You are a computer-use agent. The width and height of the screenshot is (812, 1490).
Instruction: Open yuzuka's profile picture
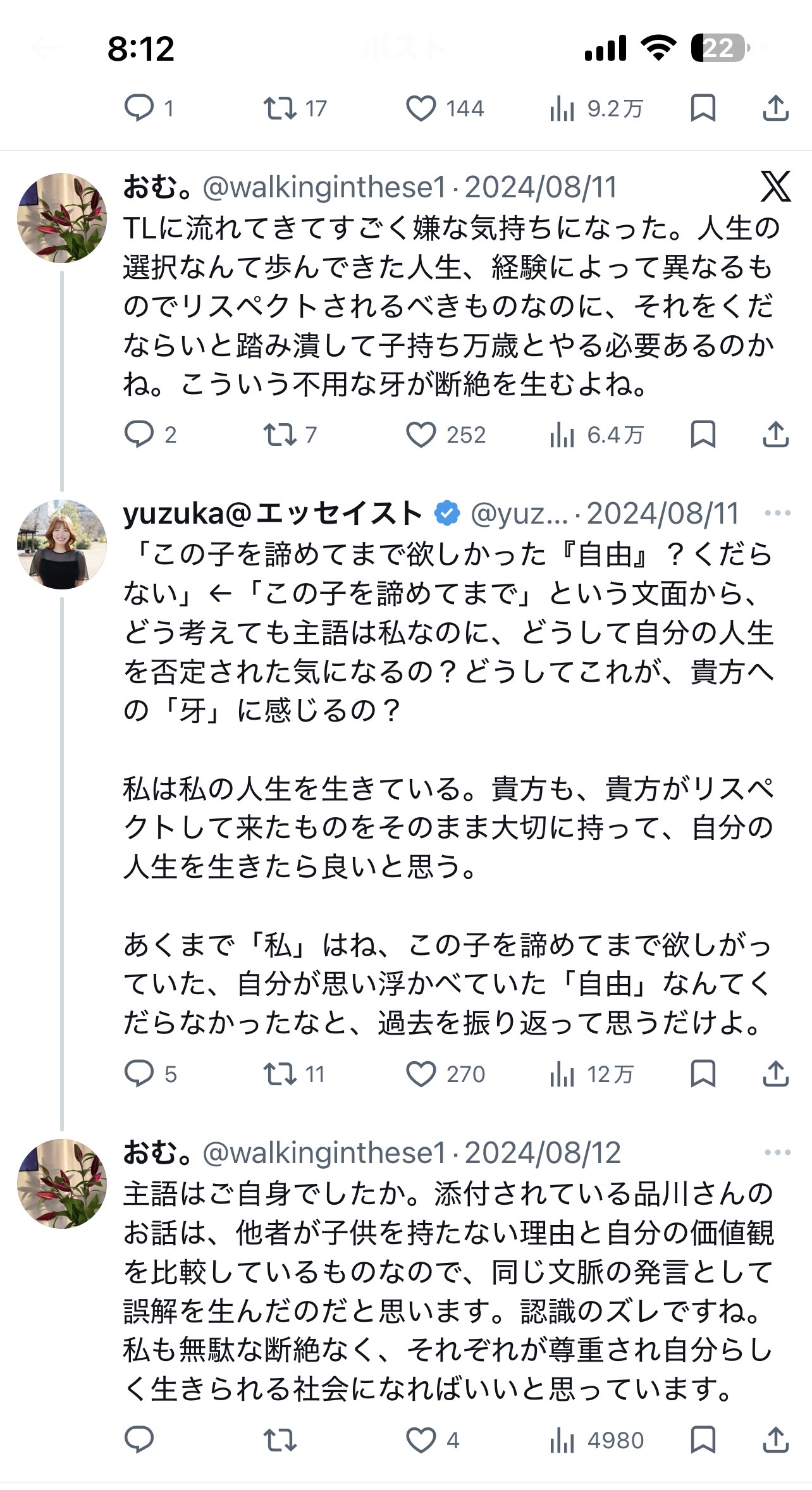click(x=62, y=545)
